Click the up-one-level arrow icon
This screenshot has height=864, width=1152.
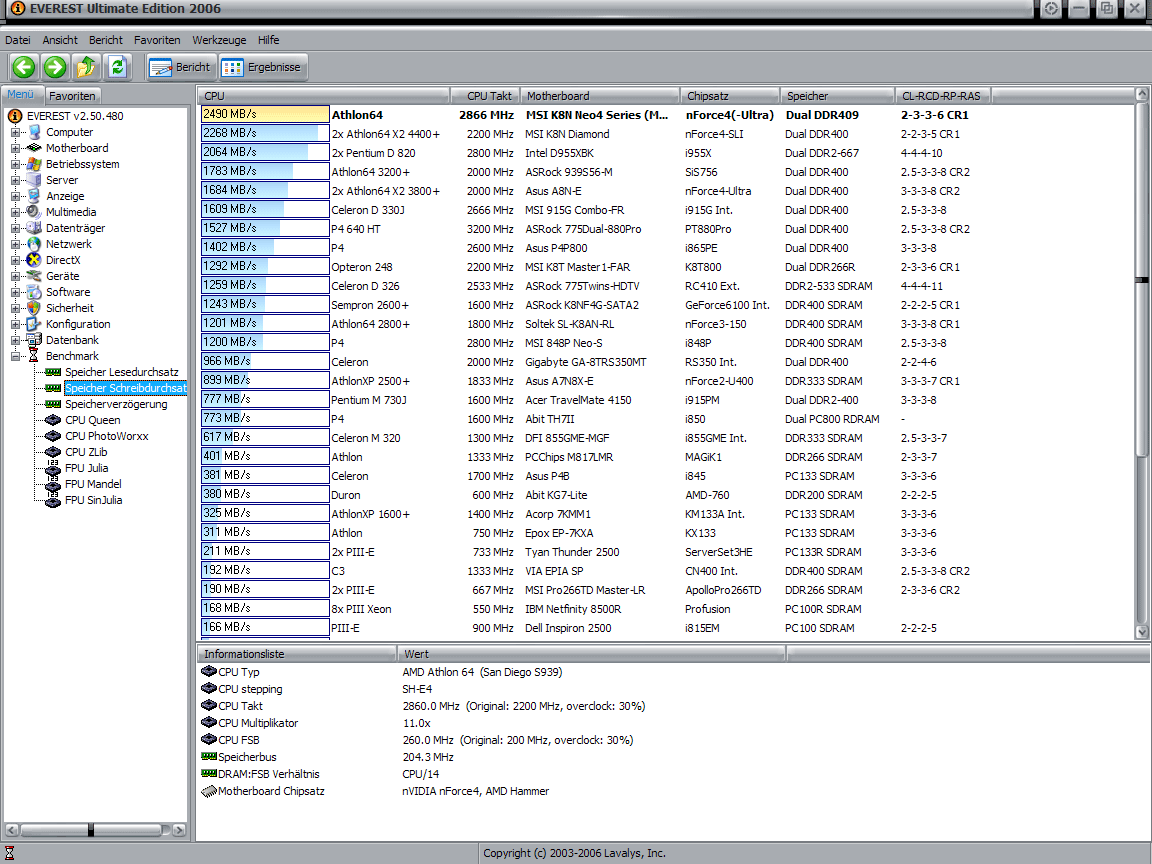click(86, 67)
